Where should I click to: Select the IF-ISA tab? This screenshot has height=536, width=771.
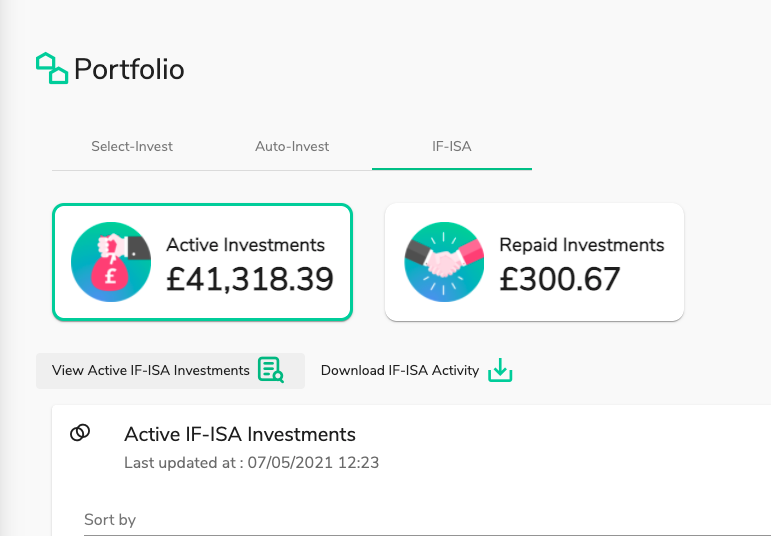452,147
